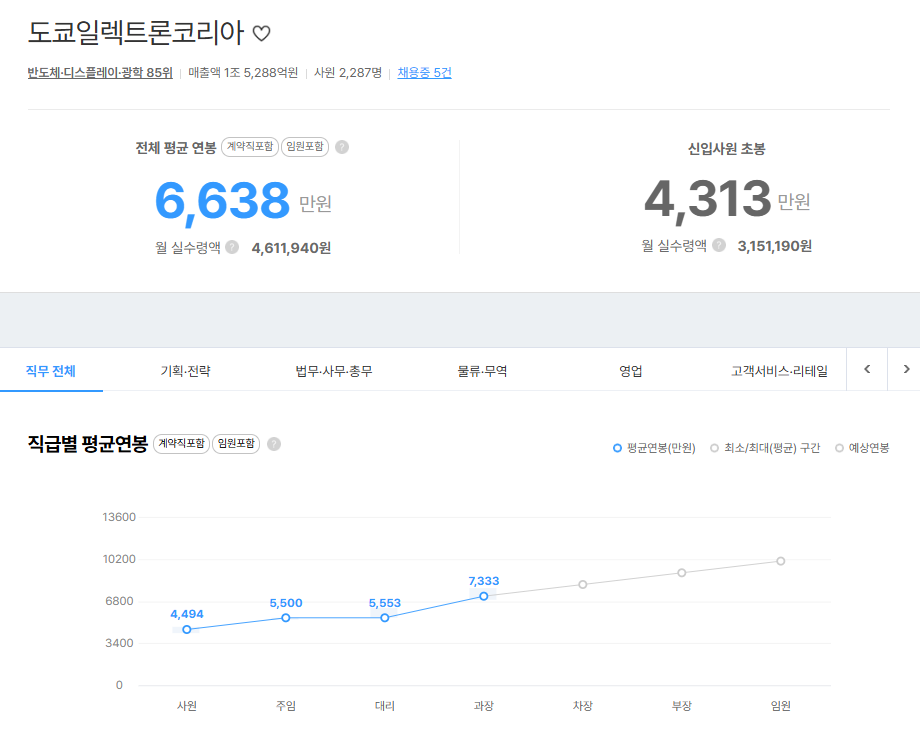Open the 채용중 5건 link
The height and width of the screenshot is (747, 920).
coord(424,73)
